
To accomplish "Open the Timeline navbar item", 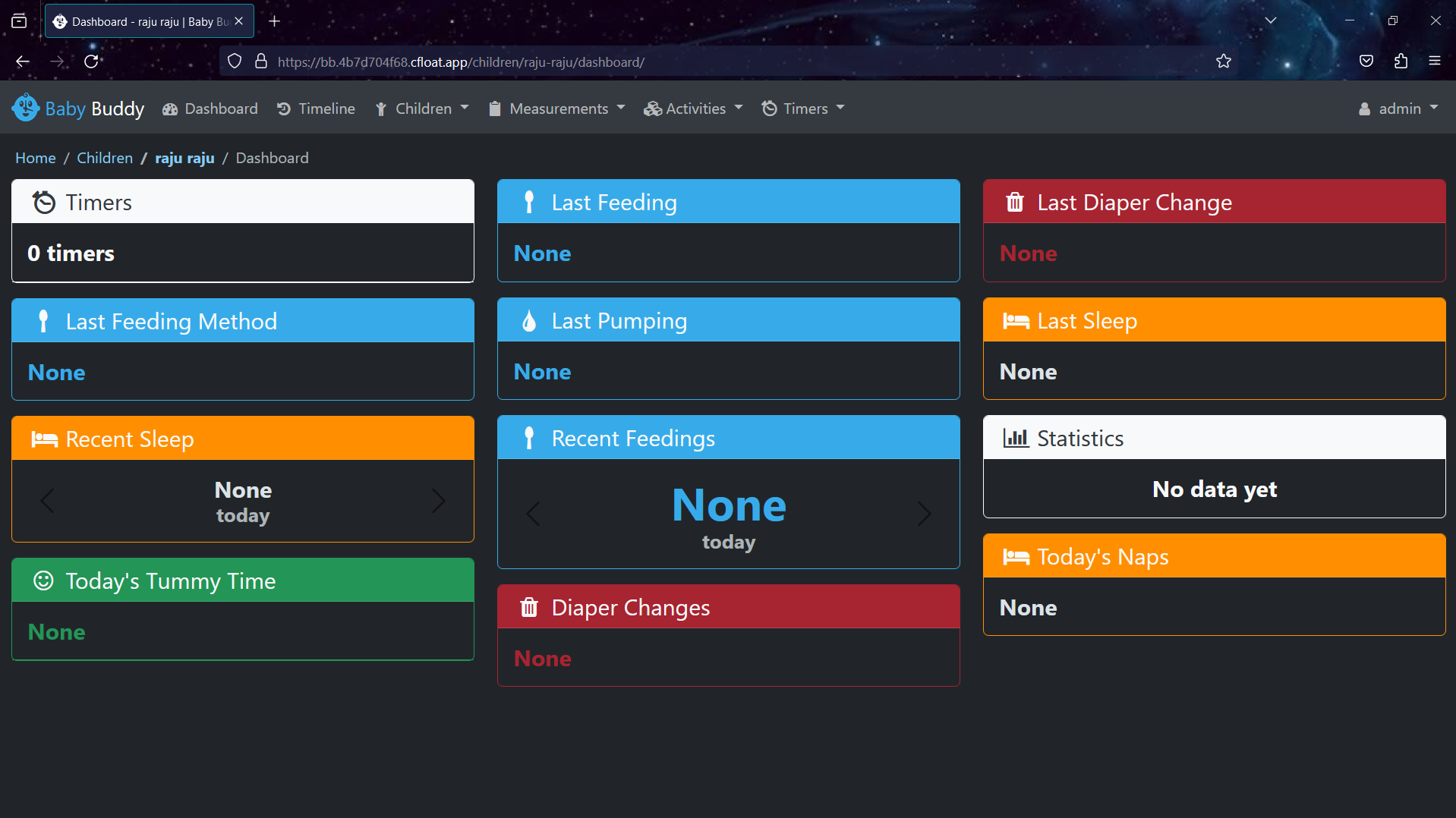I will (x=316, y=109).
